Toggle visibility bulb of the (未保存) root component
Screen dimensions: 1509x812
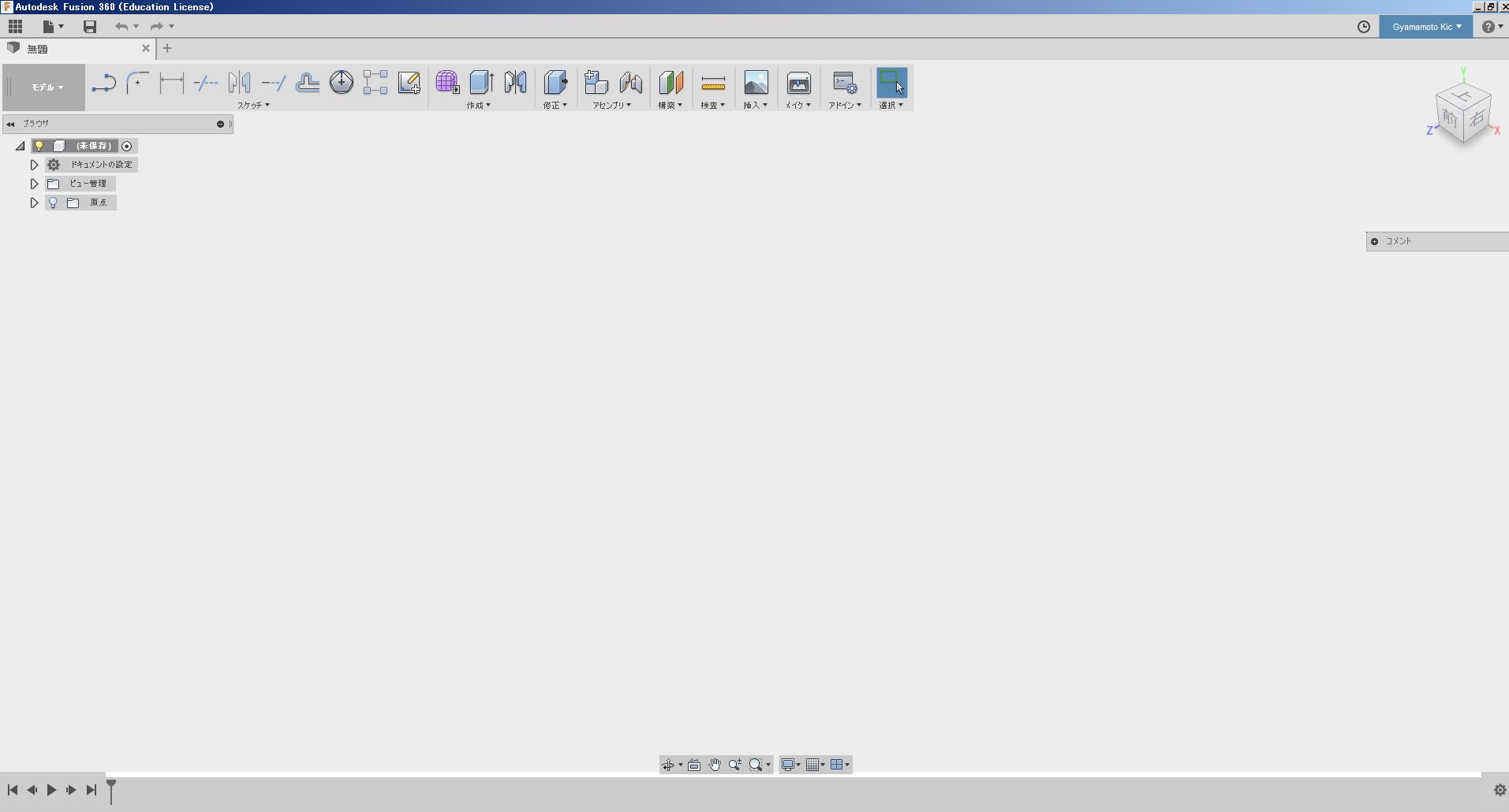coord(39,146)
